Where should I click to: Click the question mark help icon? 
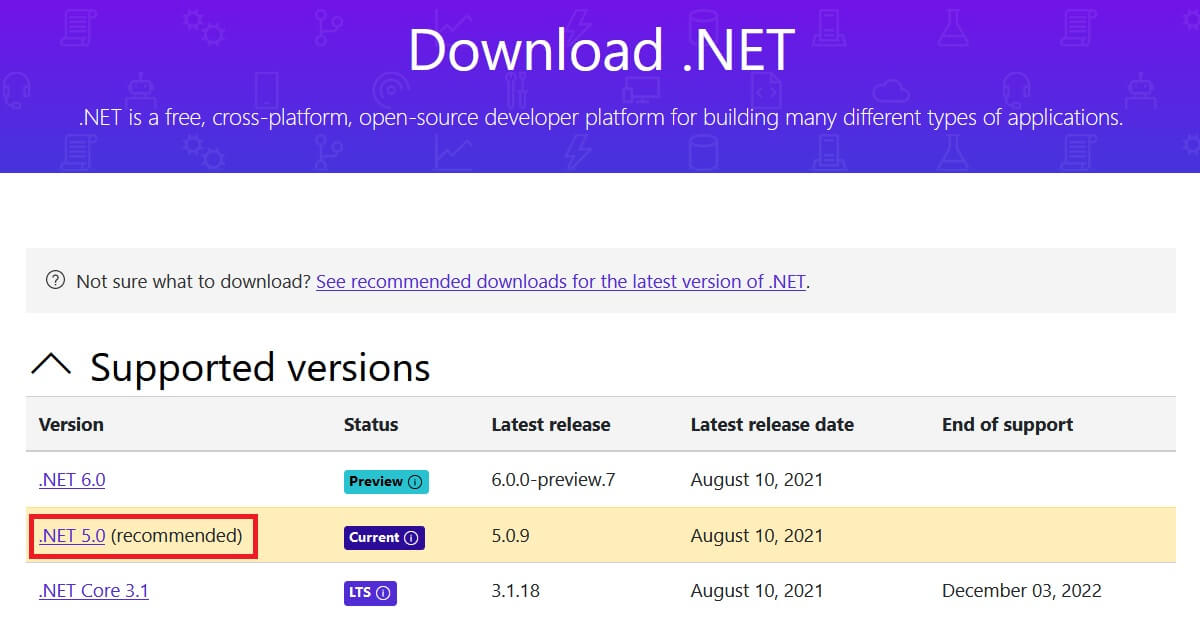pyautogui.click(x=54, y=281)
